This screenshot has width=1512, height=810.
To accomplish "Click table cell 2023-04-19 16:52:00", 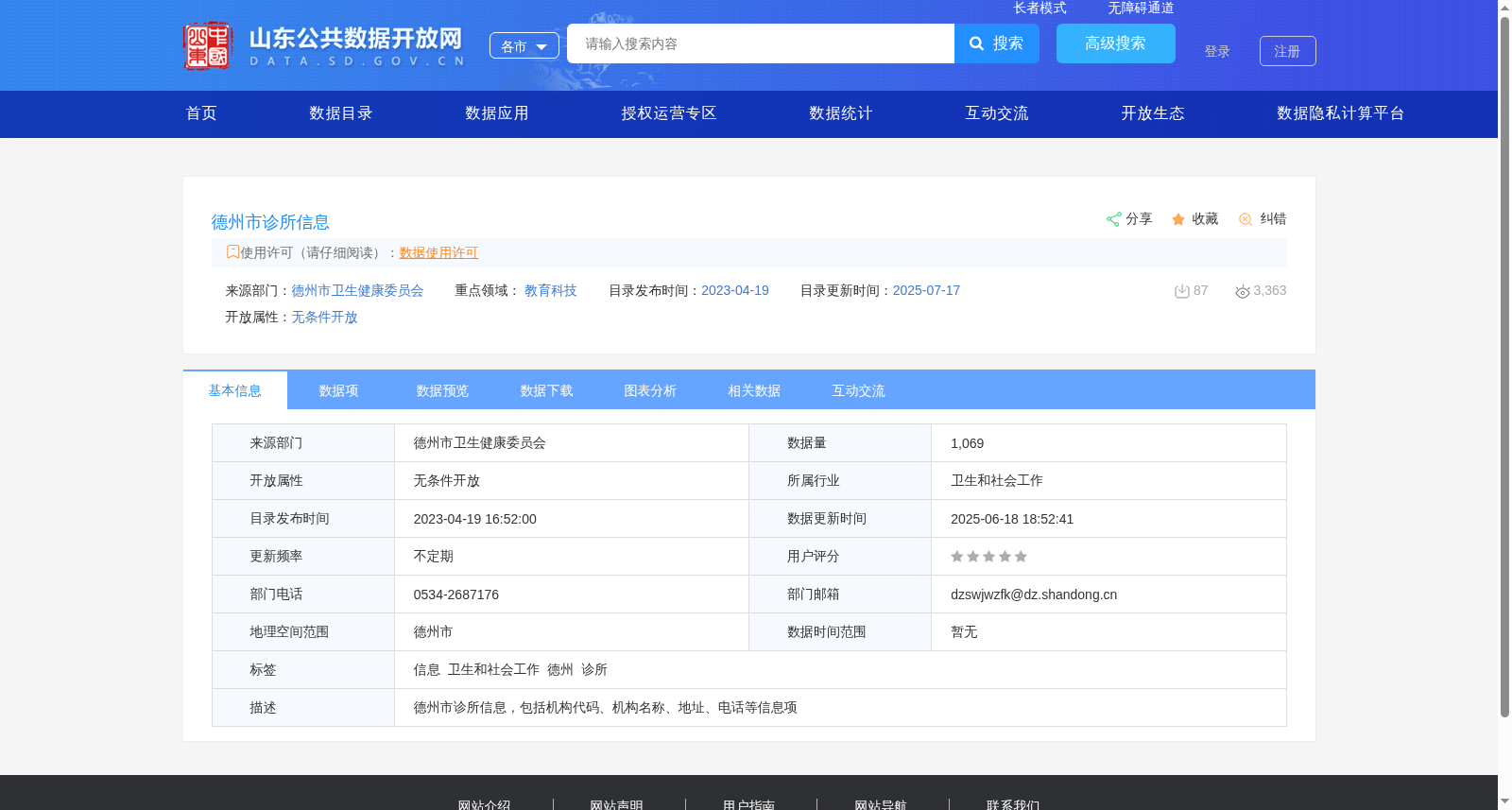I will (475, 519).
